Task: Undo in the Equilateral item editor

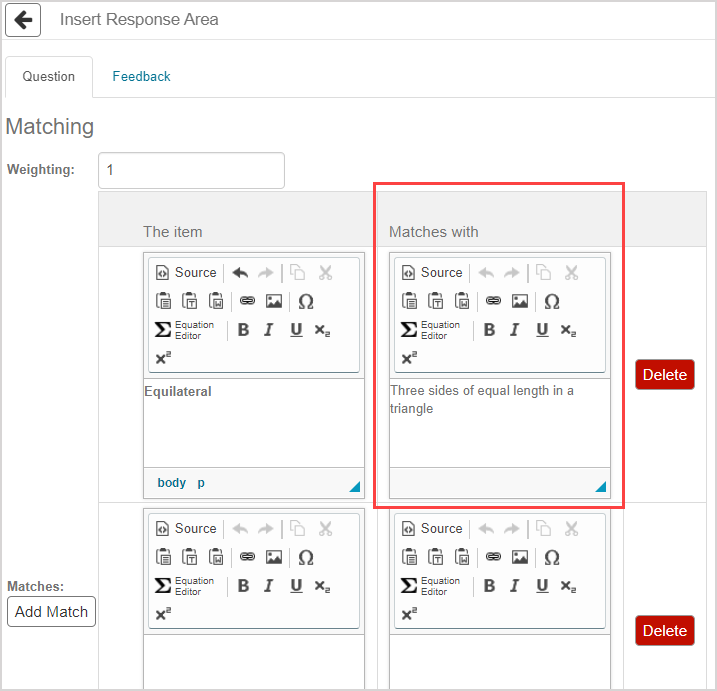Action: pyautogui.click(x=240, y=272)
